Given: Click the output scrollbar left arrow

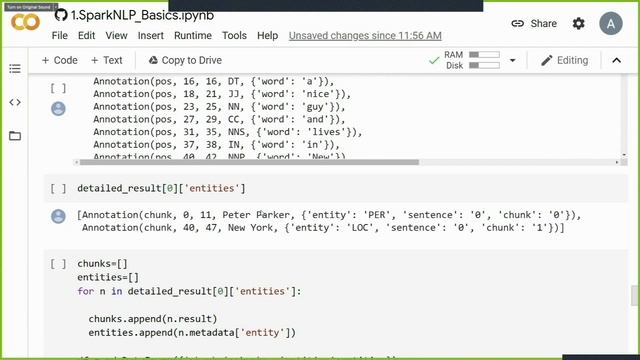Looking at the screenshot, I should pyautogui.click(x=76, y=162).
